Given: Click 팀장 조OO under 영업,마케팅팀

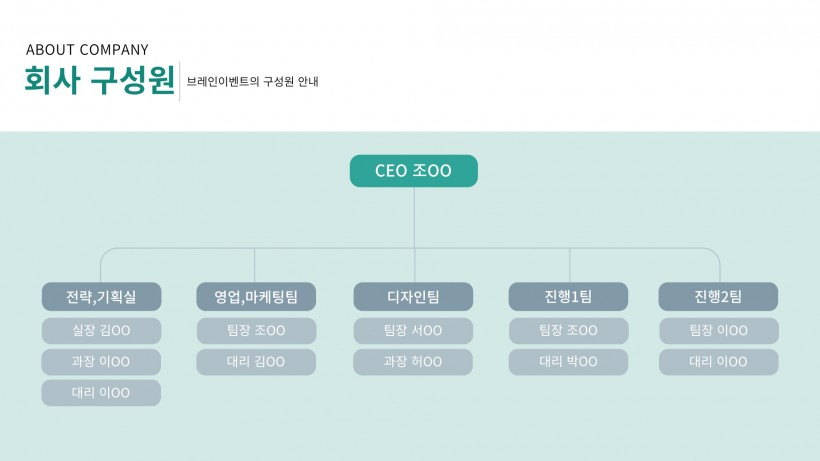Looking at the screenshot, I should click(x=256, y=331).
